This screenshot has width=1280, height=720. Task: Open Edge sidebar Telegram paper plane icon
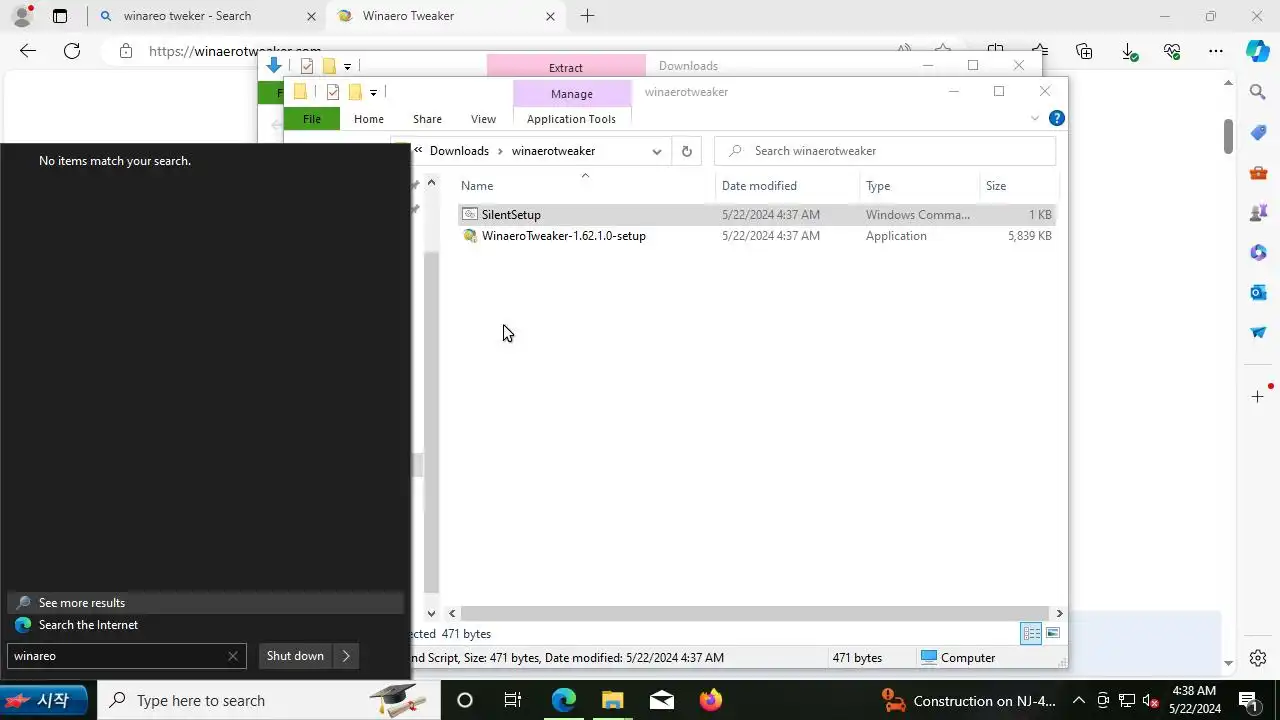1258,332
